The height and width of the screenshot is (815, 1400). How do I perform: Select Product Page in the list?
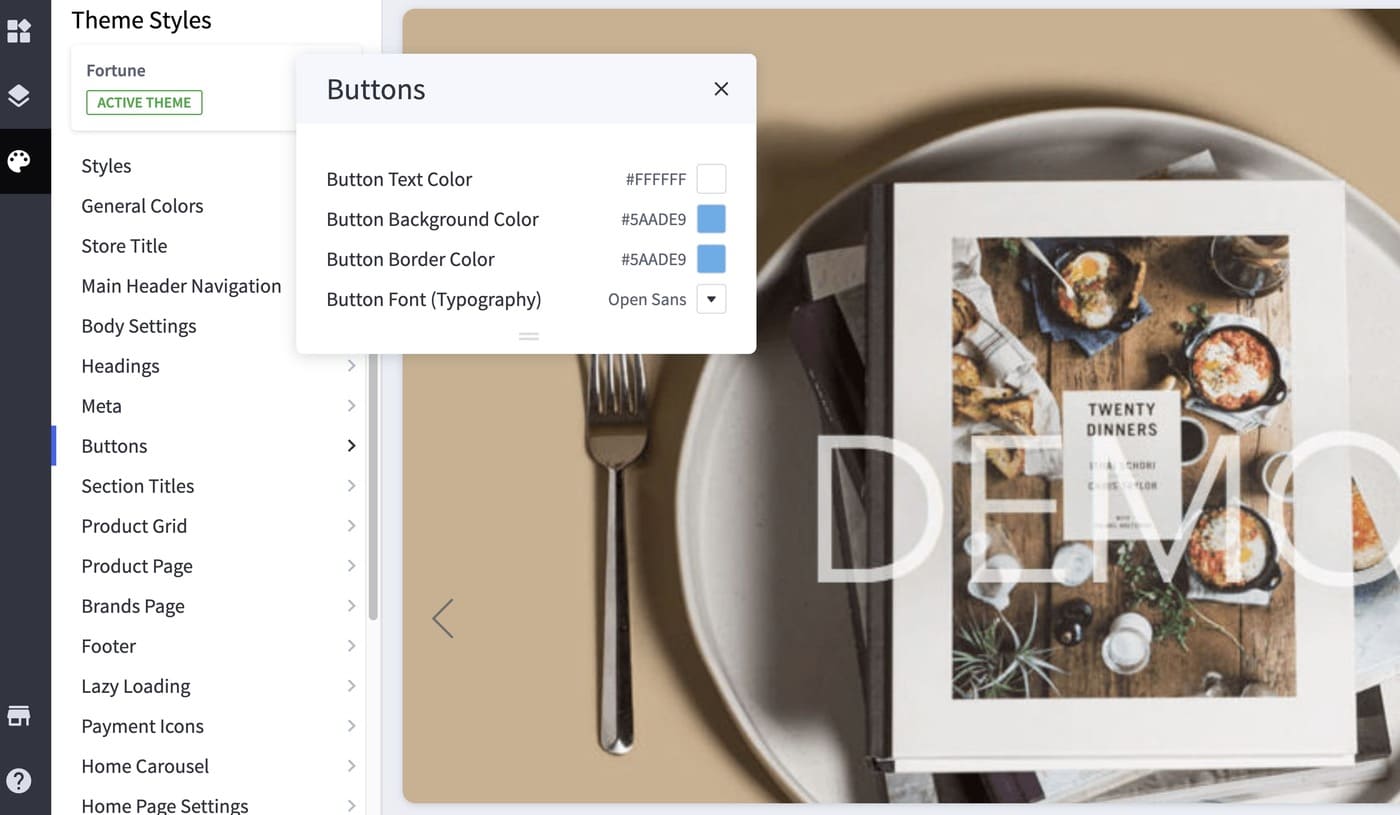[x=137, y=566]
